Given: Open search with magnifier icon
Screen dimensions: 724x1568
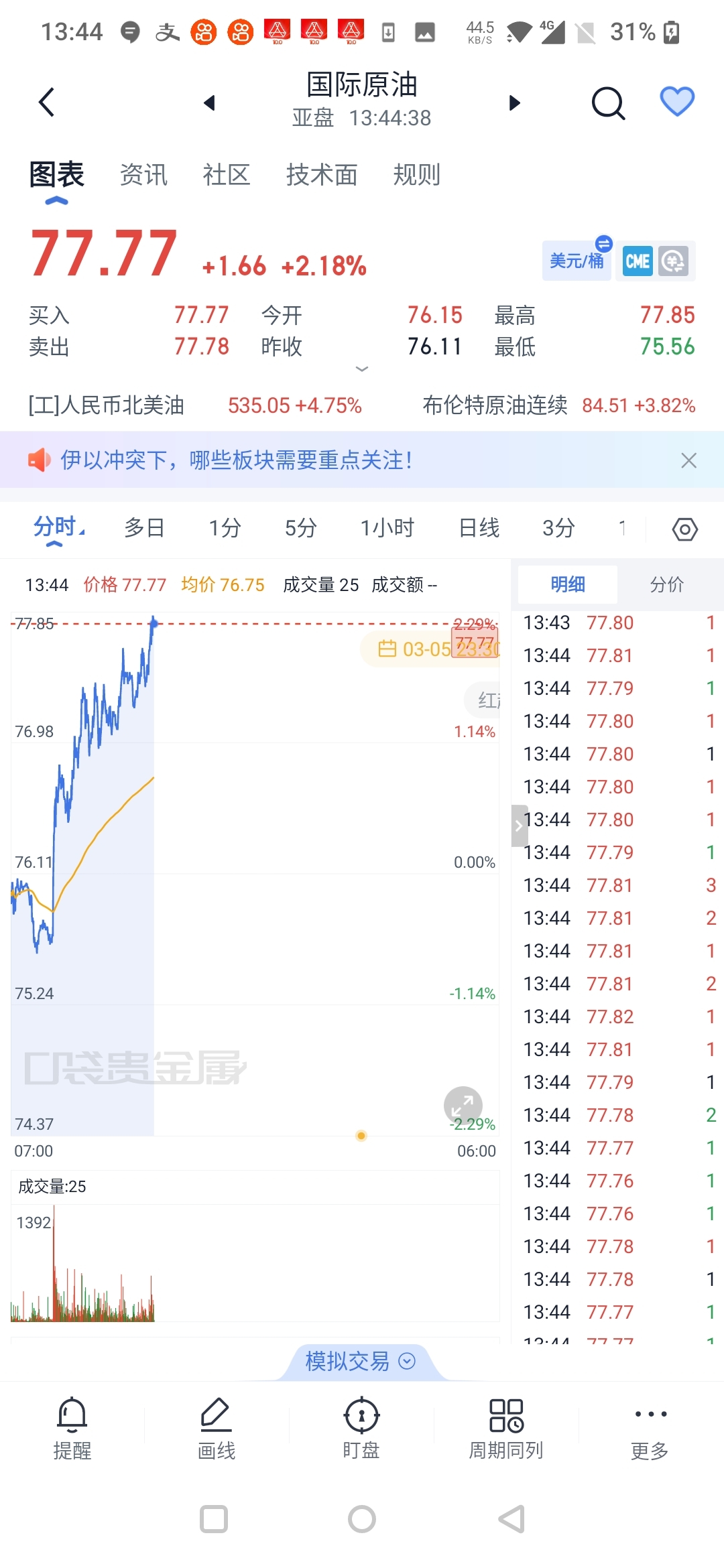Looking at the screenshot, I should (608, 103).
